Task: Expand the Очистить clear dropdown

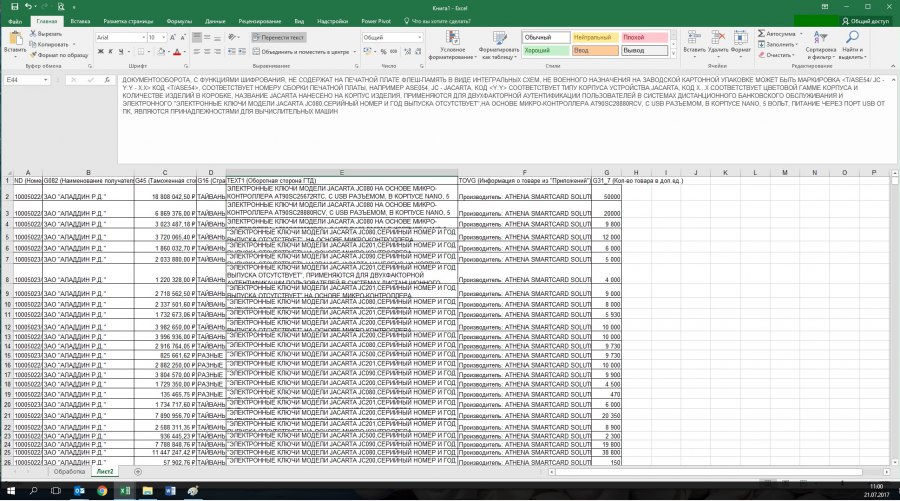Action: tap(794, 55)
